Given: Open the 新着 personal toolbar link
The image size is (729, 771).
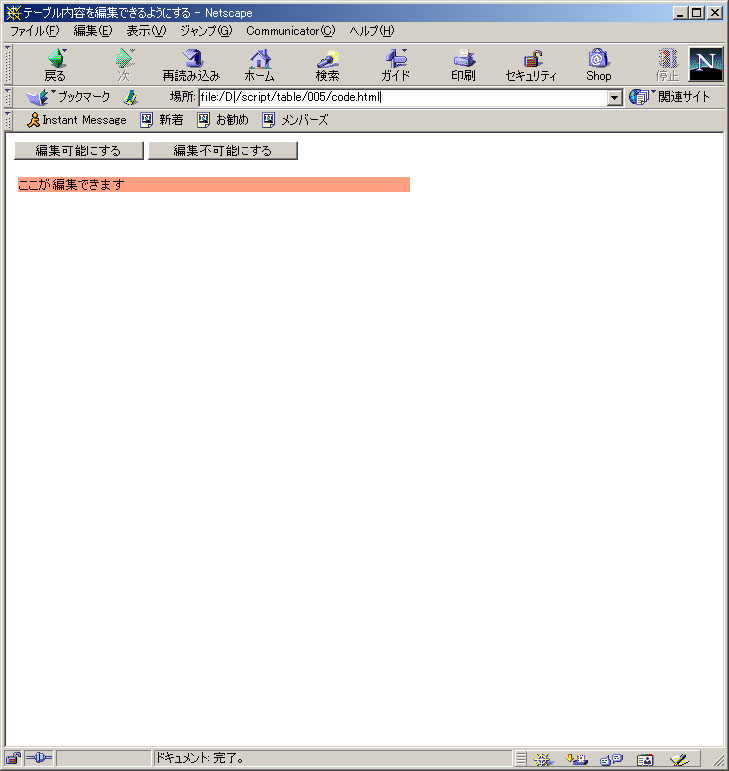Looking at the screenshot, I should 162,120.
